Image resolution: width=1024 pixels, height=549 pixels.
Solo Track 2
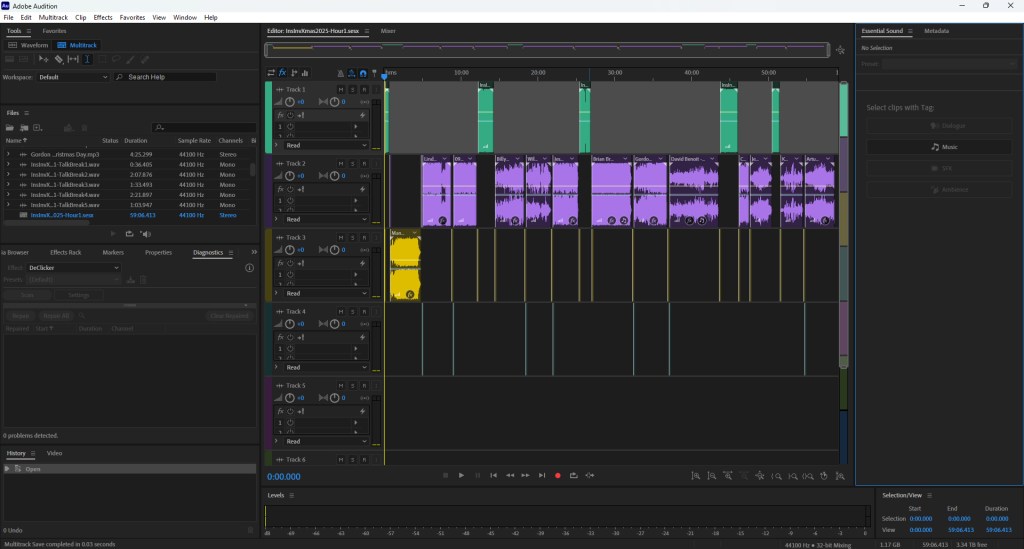[x=352, y=163]
